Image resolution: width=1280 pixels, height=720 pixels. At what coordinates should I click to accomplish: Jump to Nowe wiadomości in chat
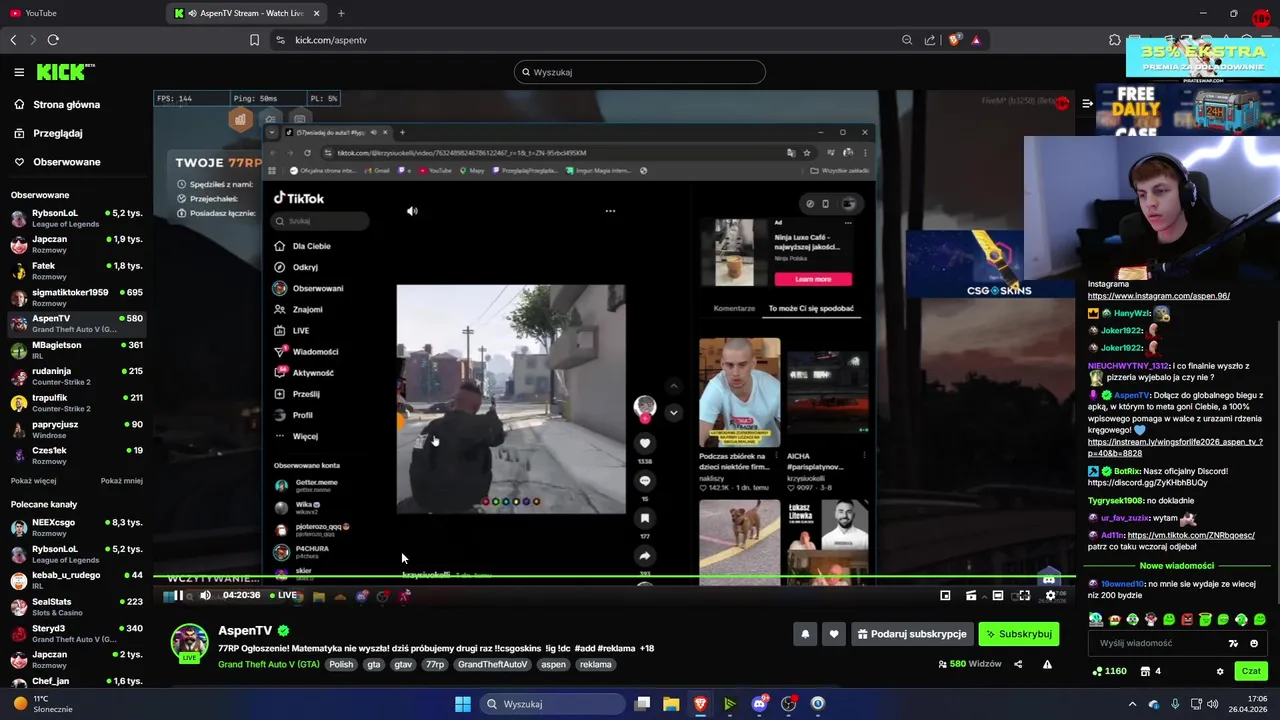[x=1176, y=566]
